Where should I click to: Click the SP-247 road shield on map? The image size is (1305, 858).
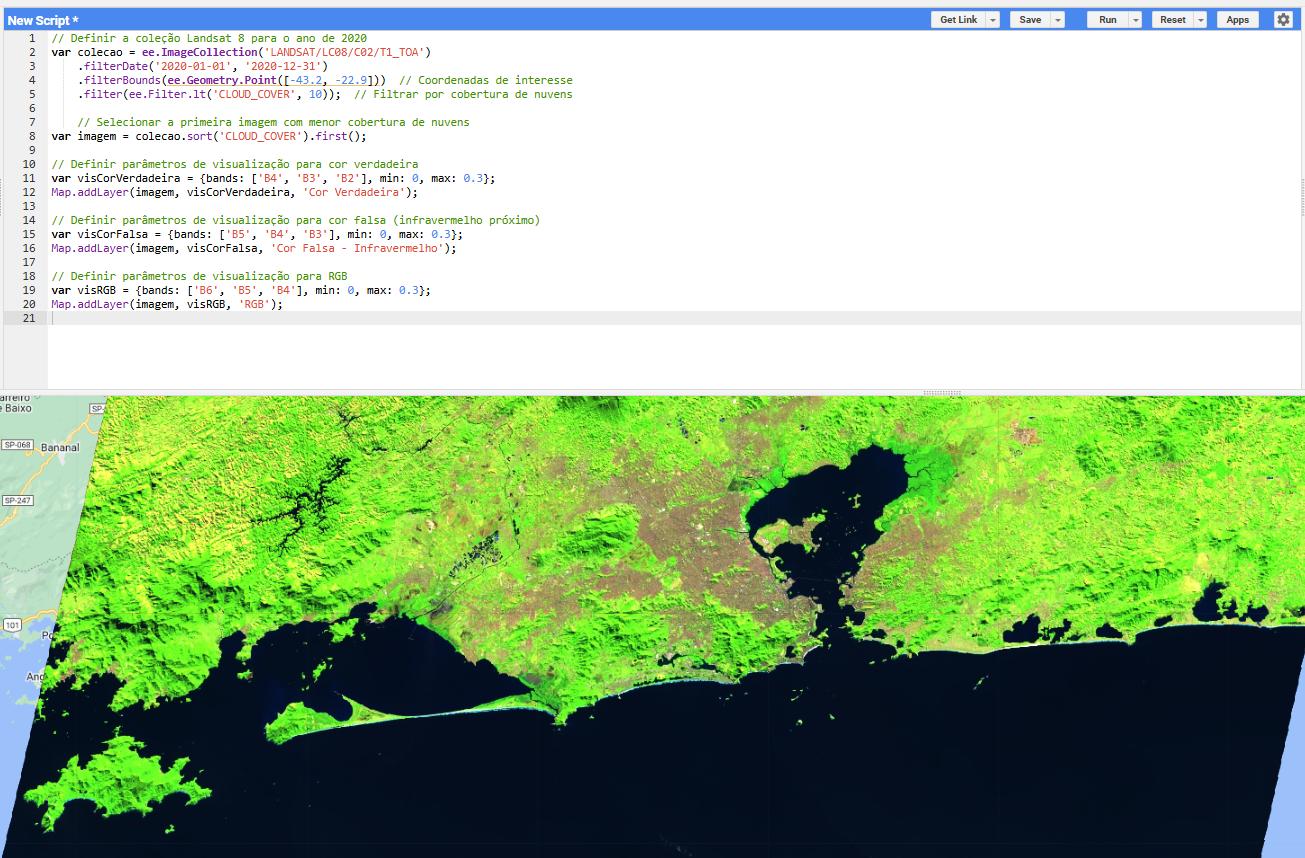click(17, 500)
